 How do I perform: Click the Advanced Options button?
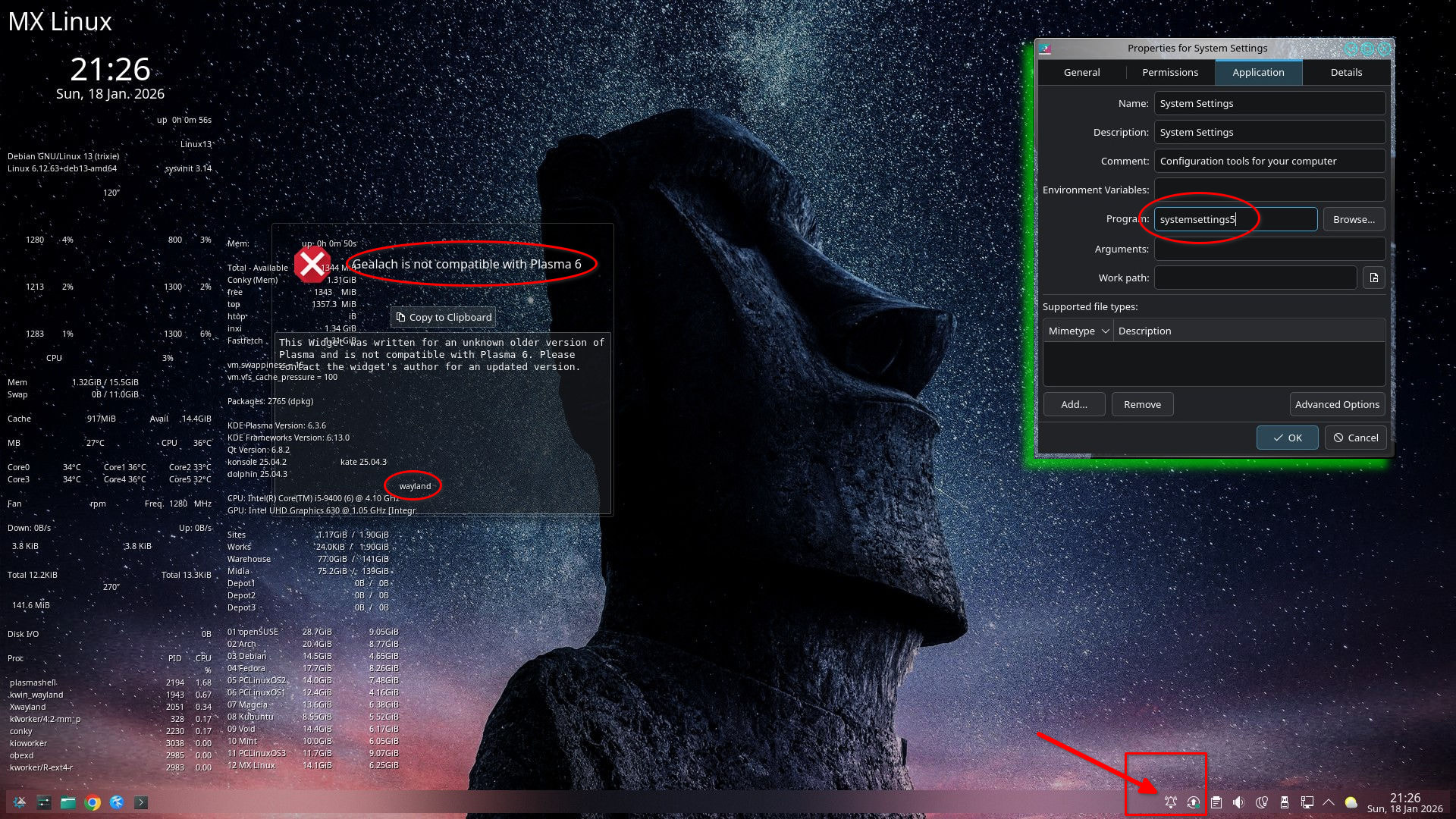coord(1337,404)
